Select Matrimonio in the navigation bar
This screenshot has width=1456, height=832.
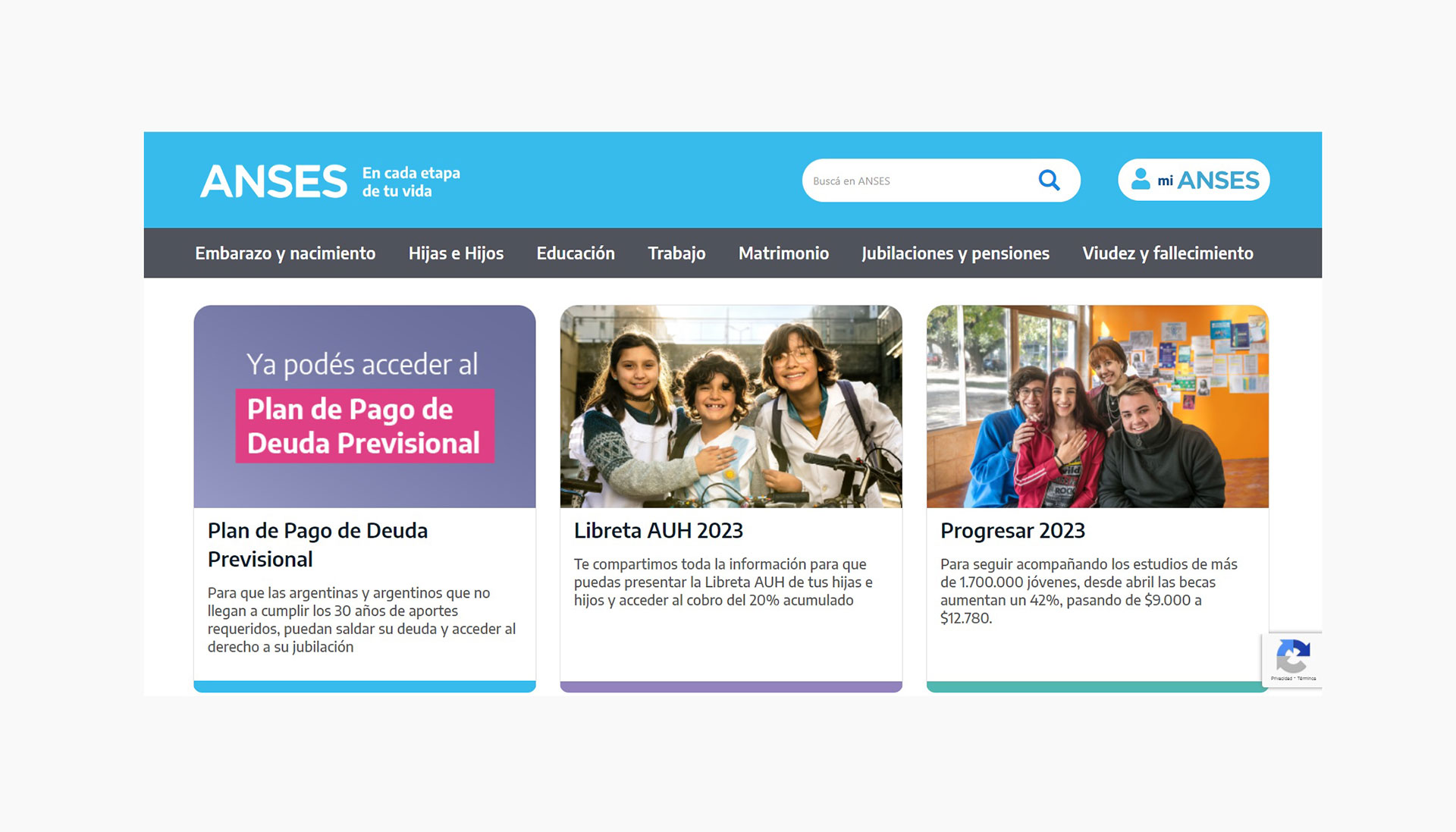783,253
